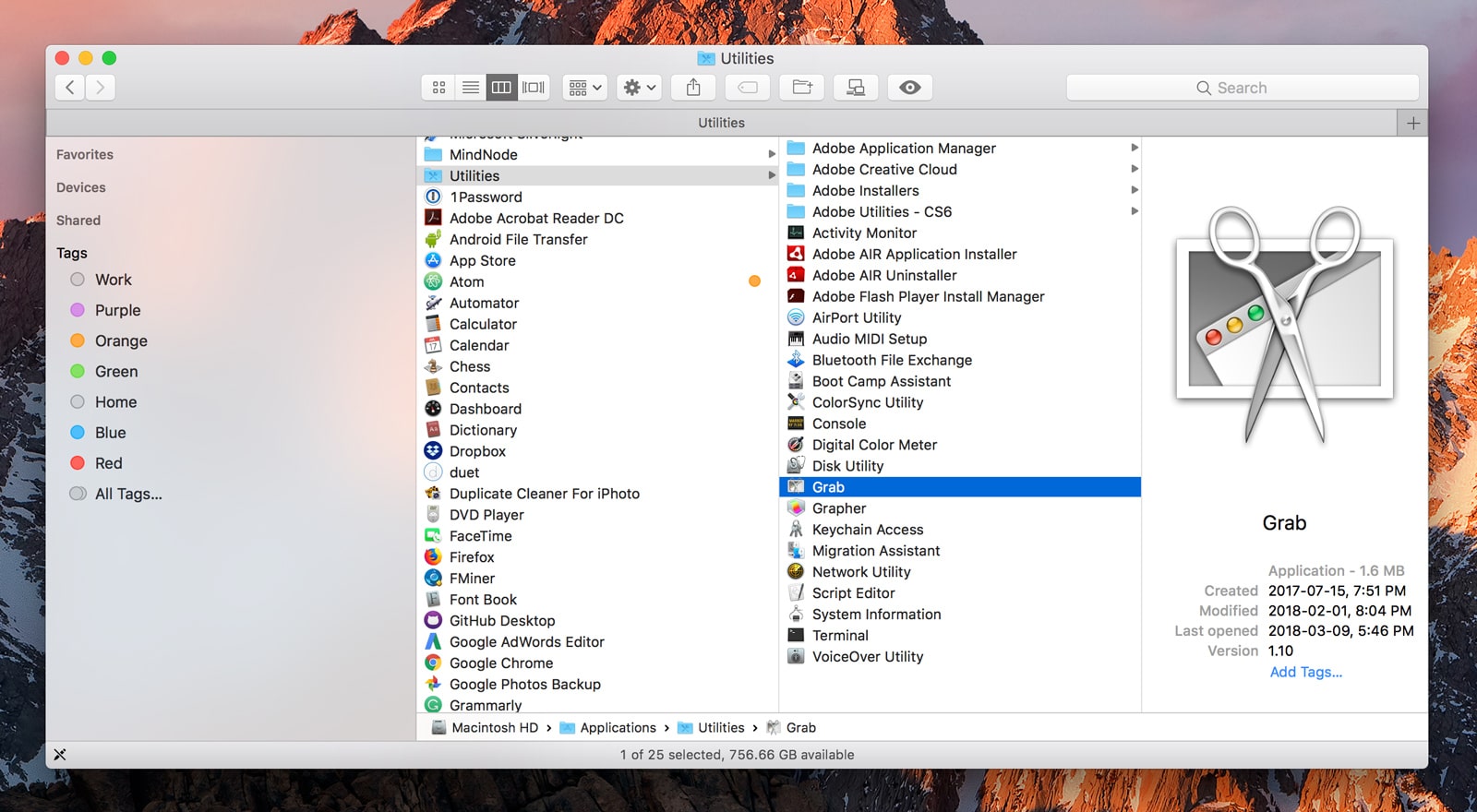Select Bluetooth File Exchange icon
The width and height of the screenshot is (1477, 812).
click(x=796, y=360)
